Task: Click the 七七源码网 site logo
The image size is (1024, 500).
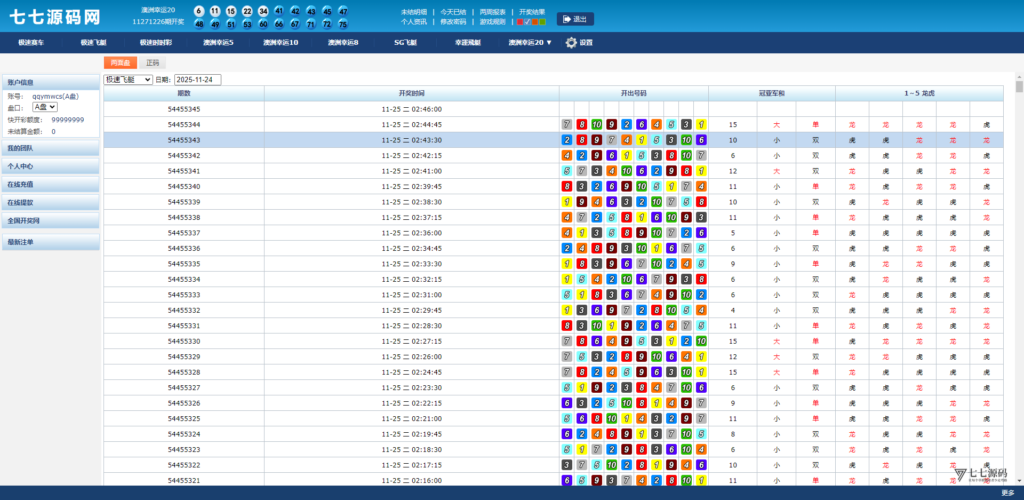Action: 54,17
